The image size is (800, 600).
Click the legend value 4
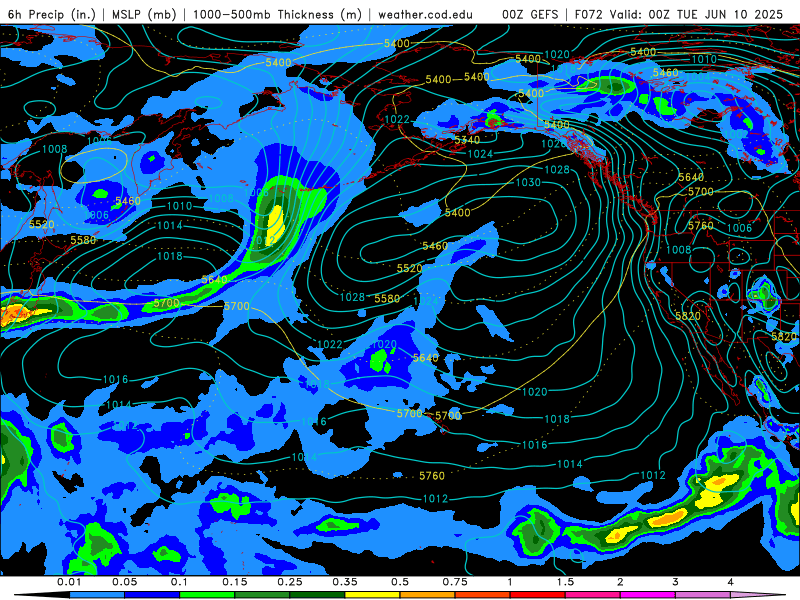click(x=730, y=582)
